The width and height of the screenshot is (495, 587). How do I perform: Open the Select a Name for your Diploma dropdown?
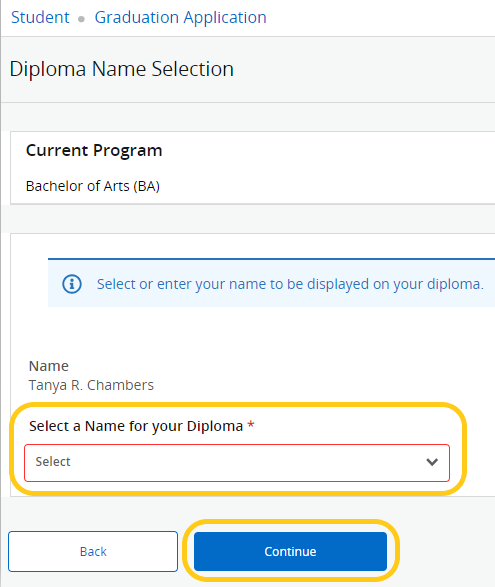[237, 463]
